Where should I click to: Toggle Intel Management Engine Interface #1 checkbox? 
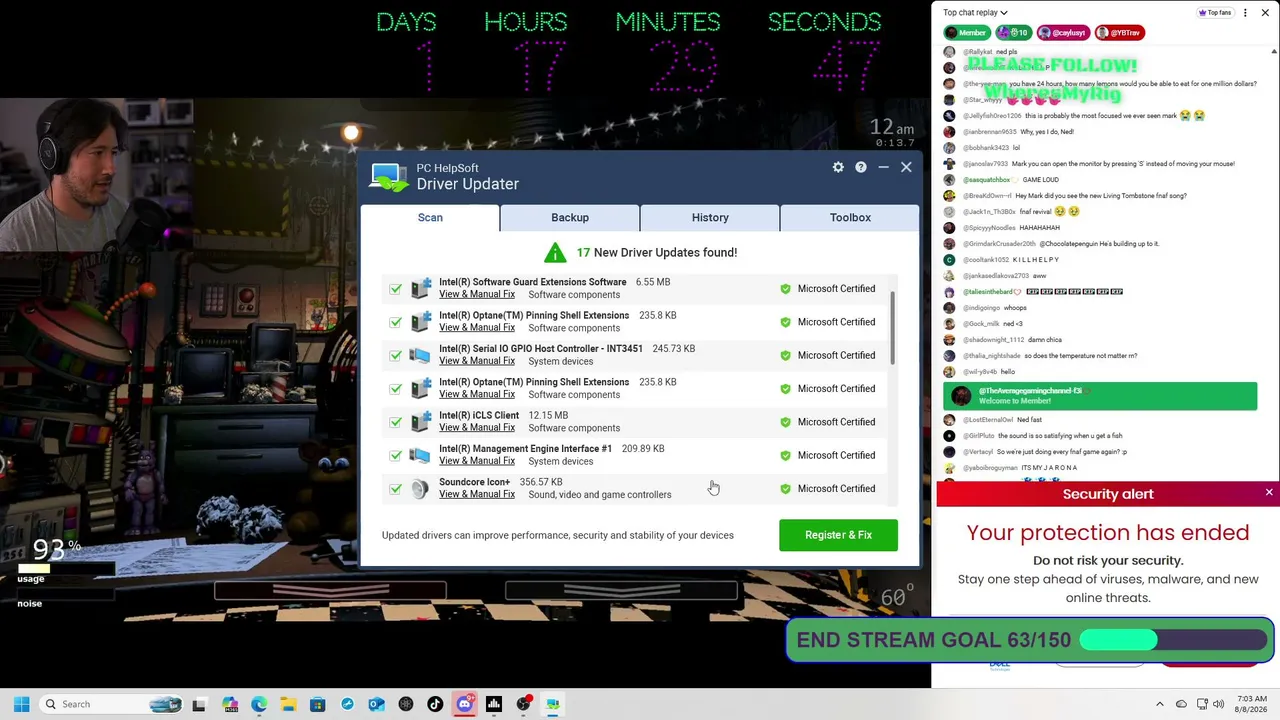(x=396, y=455)
